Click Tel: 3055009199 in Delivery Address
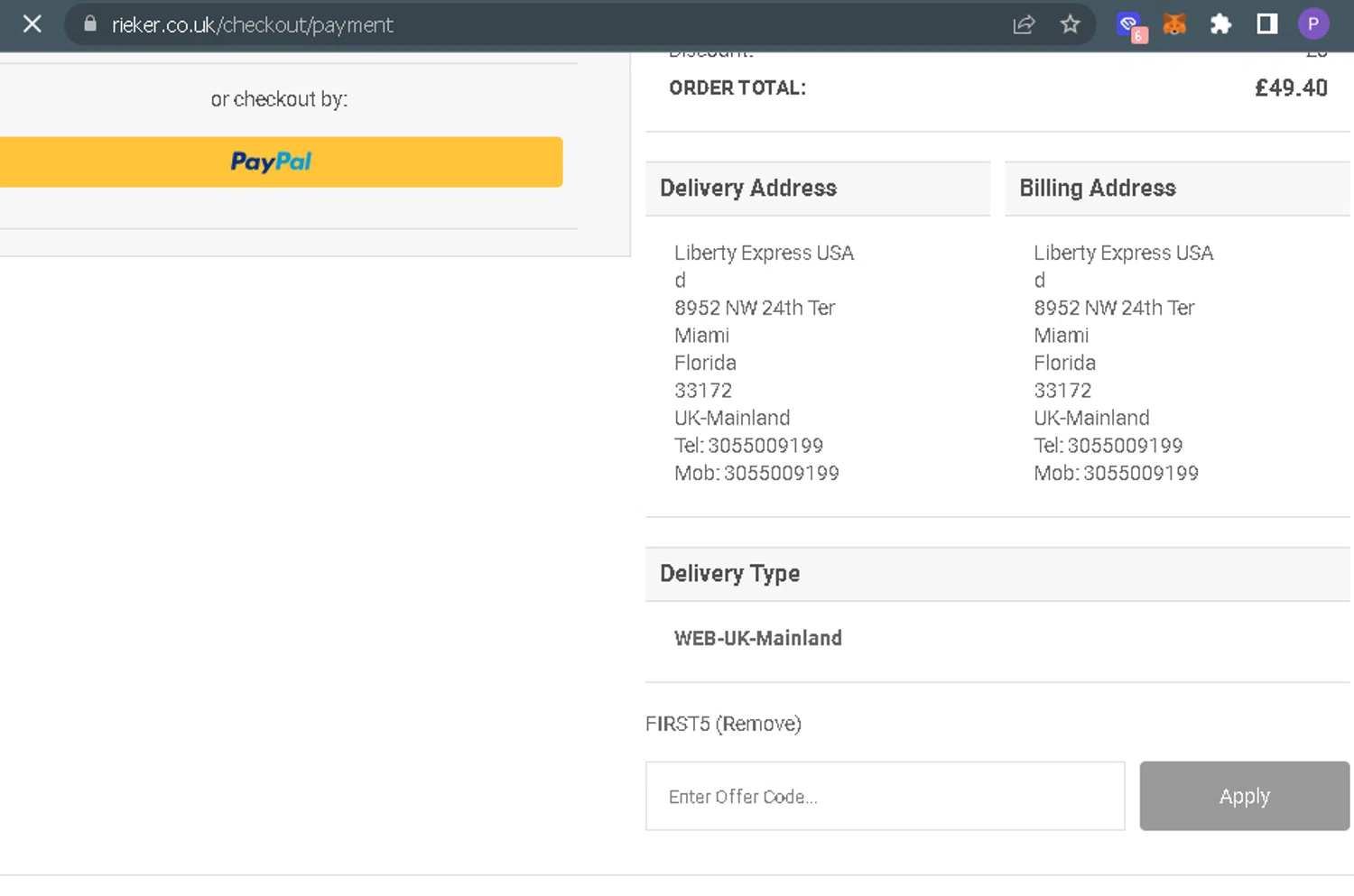1354x896 pixels. coord(748,446)
